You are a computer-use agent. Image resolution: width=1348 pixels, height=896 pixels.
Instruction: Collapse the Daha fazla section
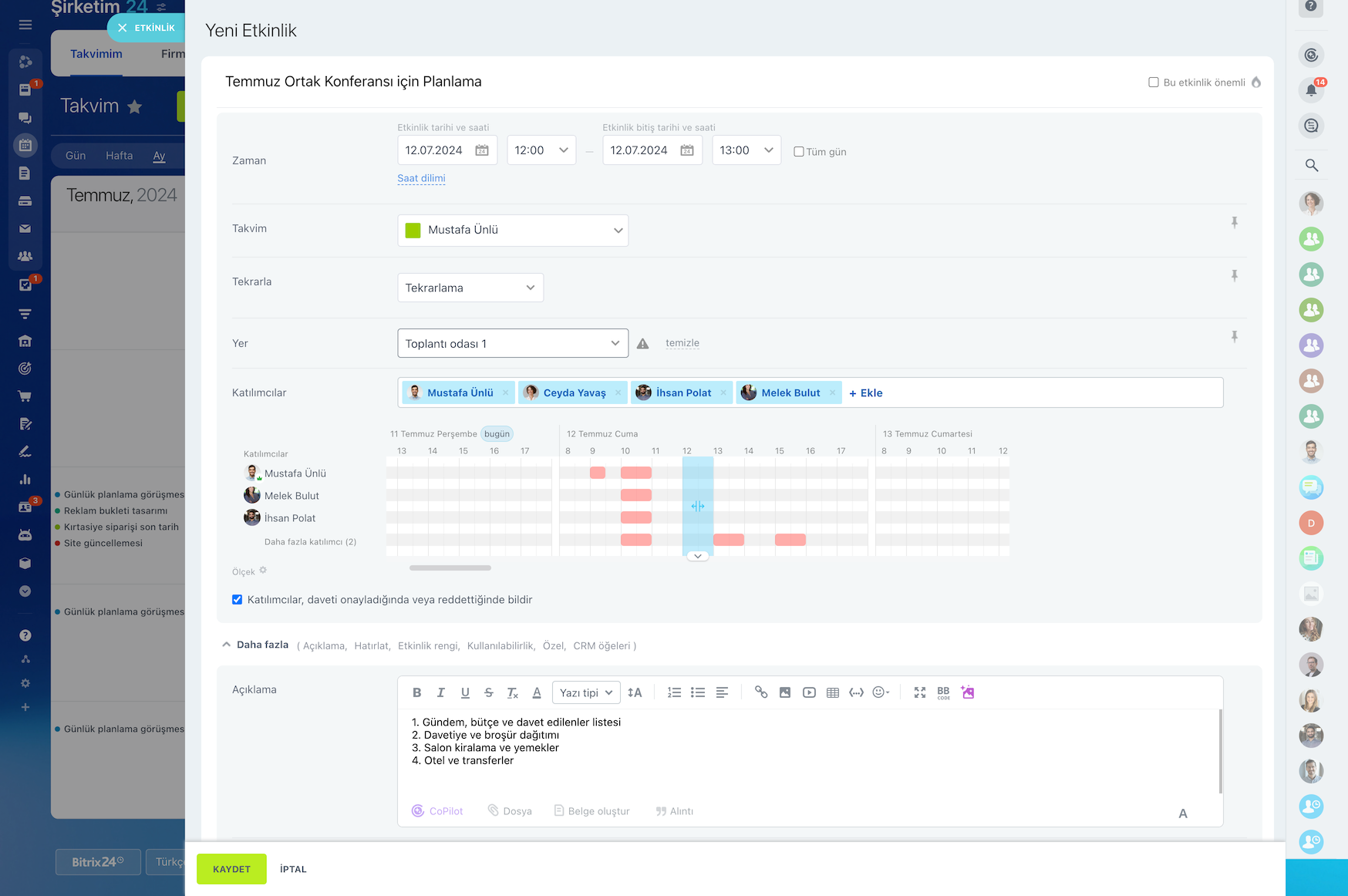tap(255, 645)
